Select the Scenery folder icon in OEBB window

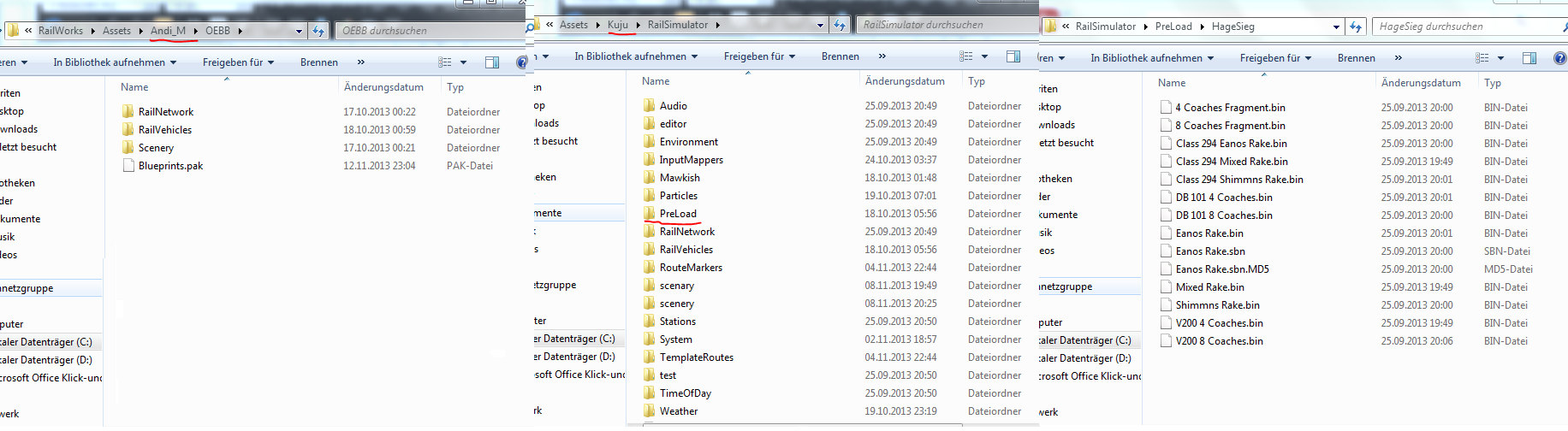(x=128, y=148)
